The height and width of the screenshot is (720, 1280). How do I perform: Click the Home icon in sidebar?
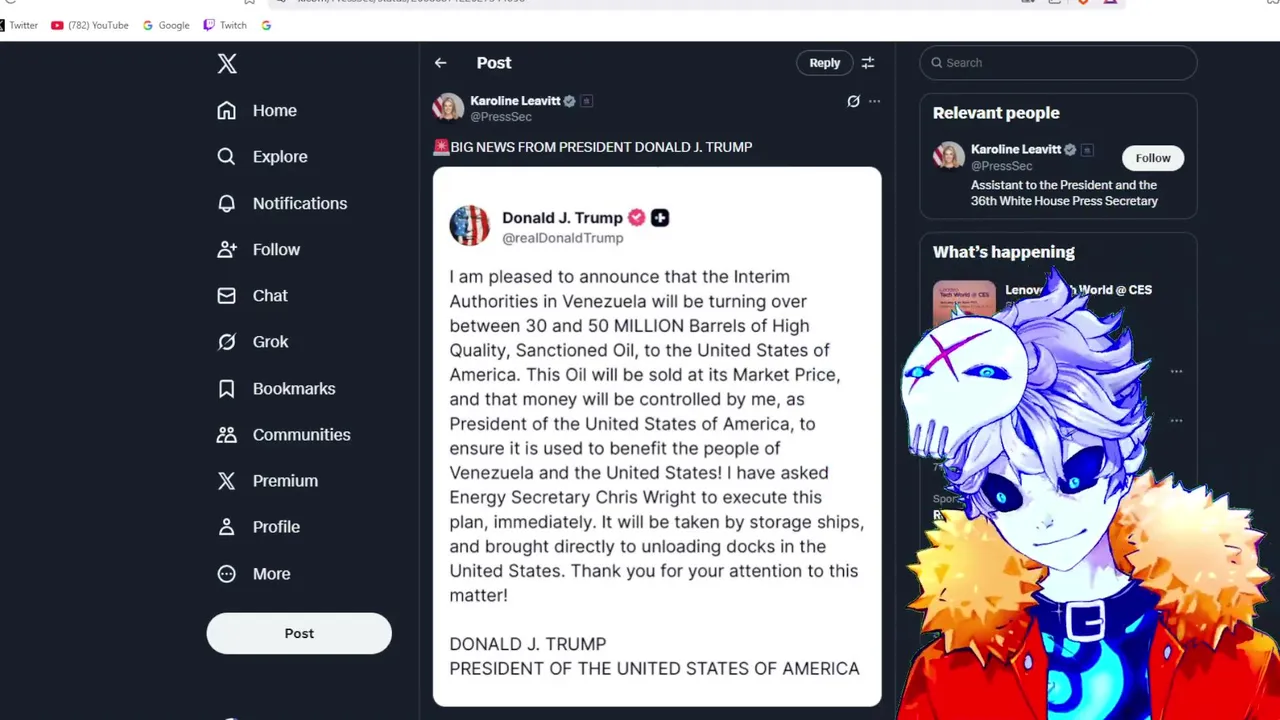point(227,110)
